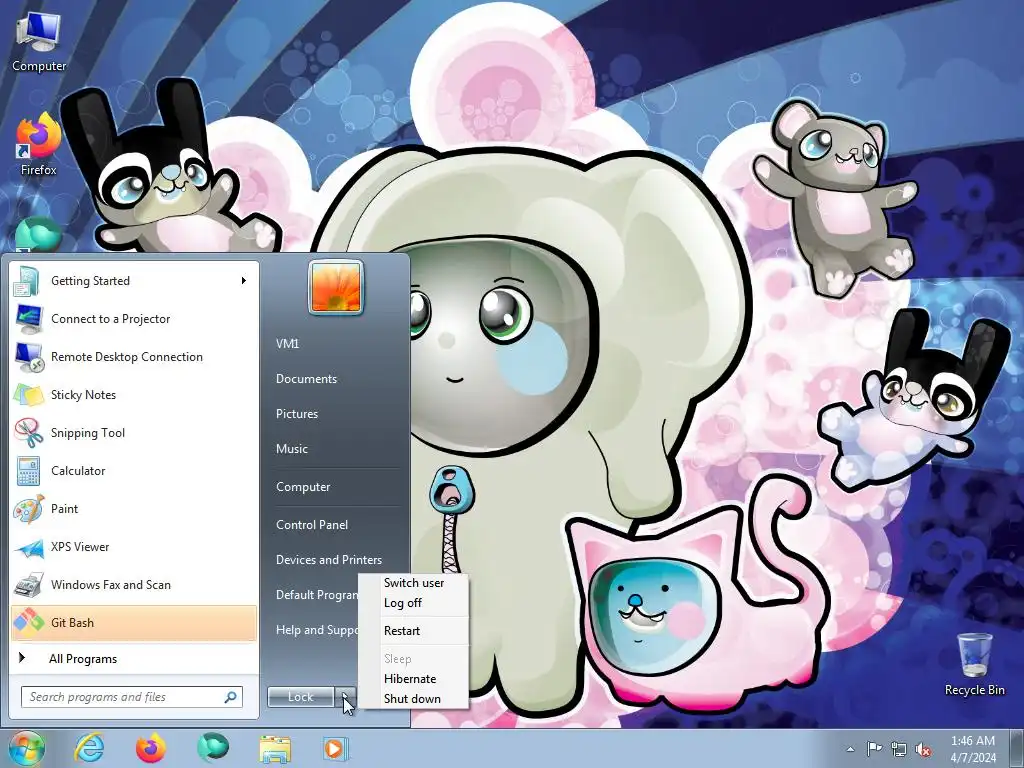Launch Calculator

pos(134,470)
